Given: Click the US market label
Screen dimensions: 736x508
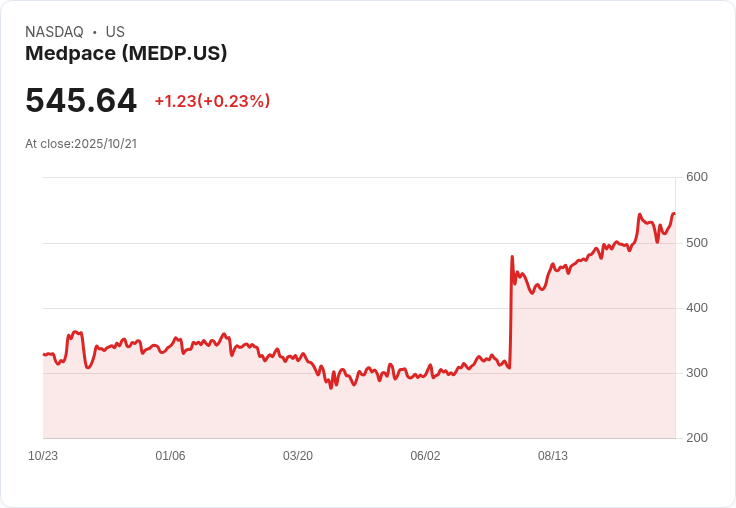Looking at the screenshot, I should (115, 32).
